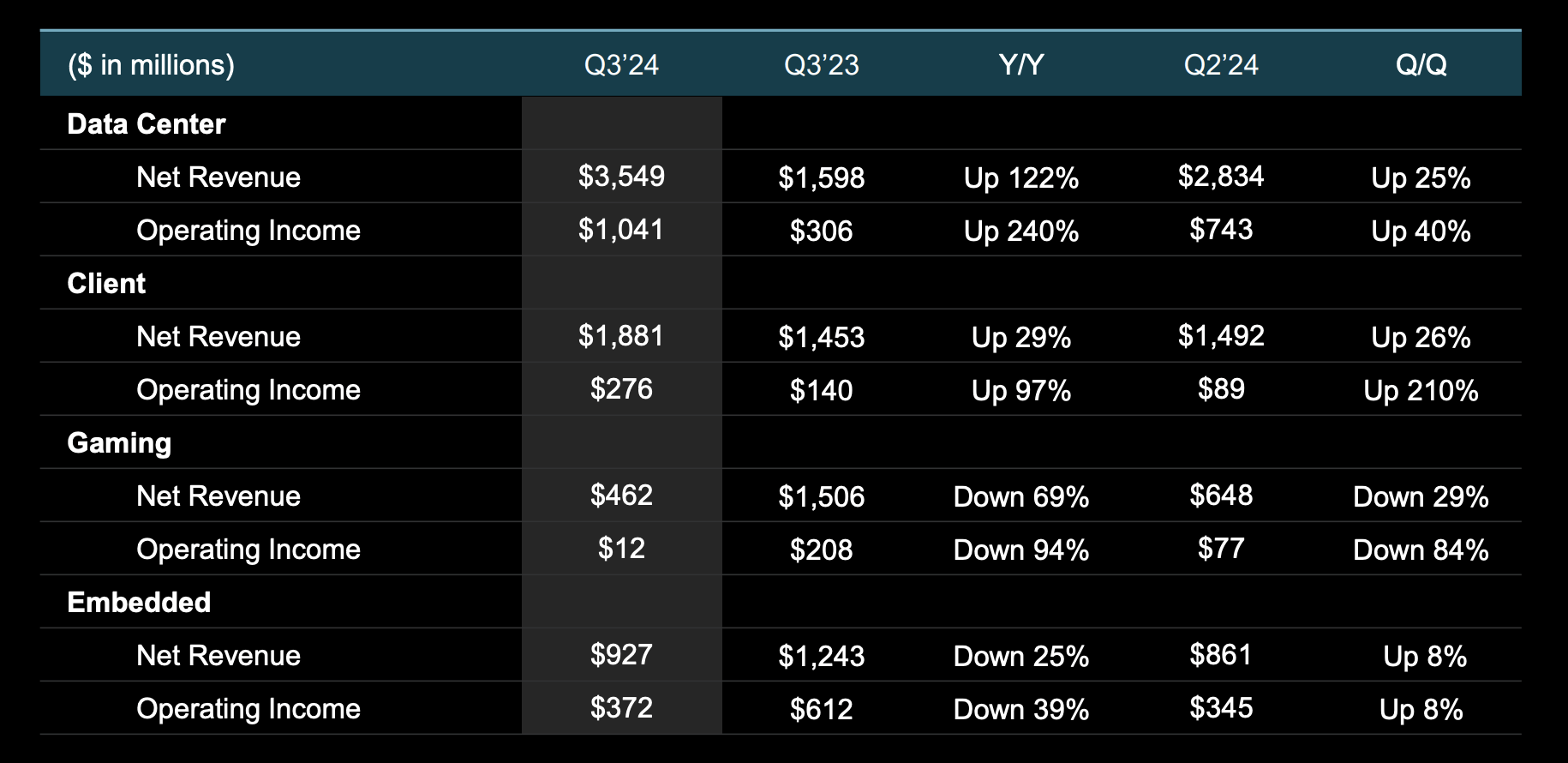This screenshot has width=1568, height=763.
Task: Select Embedded Q3'24 operating income $372
Action: (x=621, y=708)
